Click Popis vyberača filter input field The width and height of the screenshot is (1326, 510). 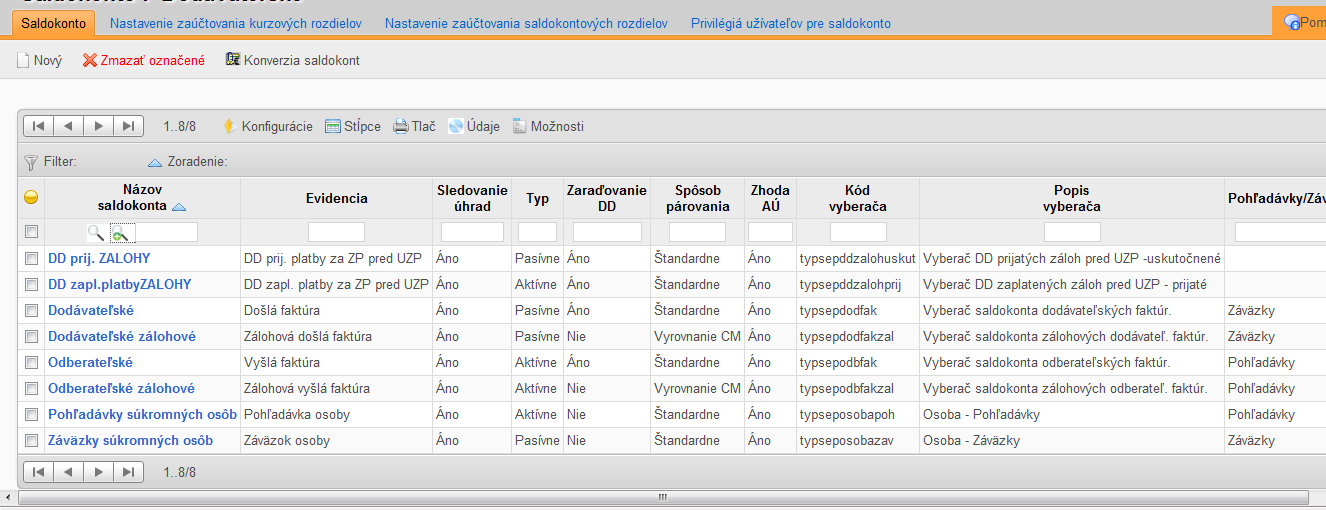[x=1072, y=232]
